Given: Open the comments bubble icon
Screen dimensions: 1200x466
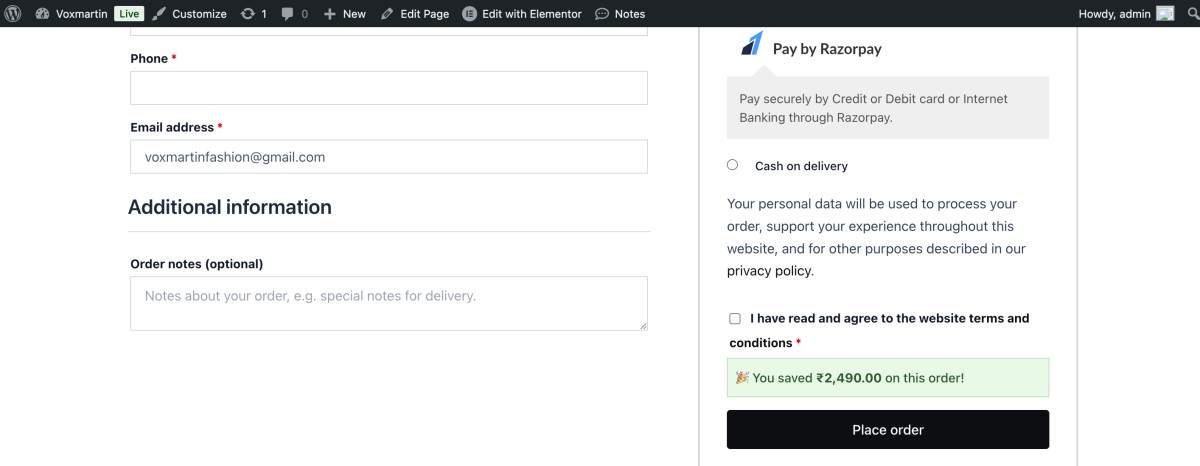Looking at the screenshot, I should point(288,14).
